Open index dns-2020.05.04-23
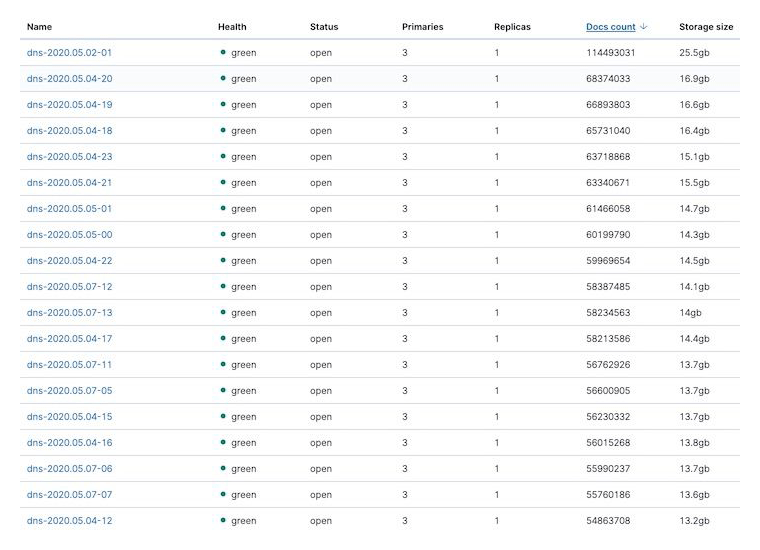This screenshot has height=550, width=760. point(69,157)
